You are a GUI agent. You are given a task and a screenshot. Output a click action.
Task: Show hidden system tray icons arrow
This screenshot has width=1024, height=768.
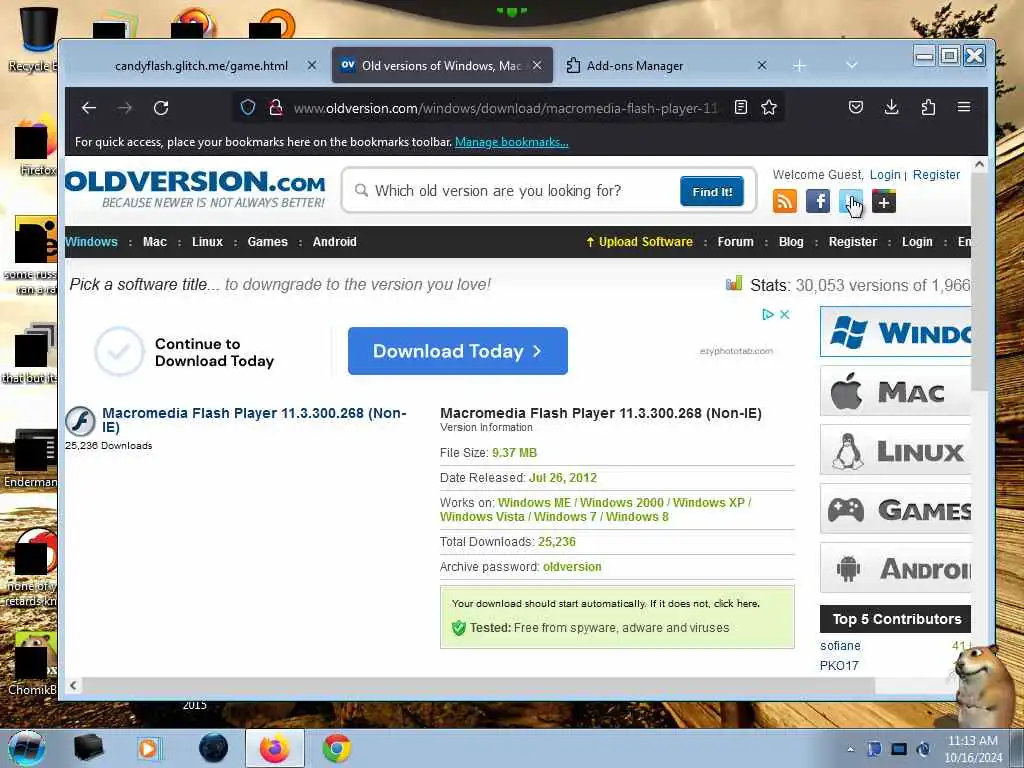[x=850, y=750]
